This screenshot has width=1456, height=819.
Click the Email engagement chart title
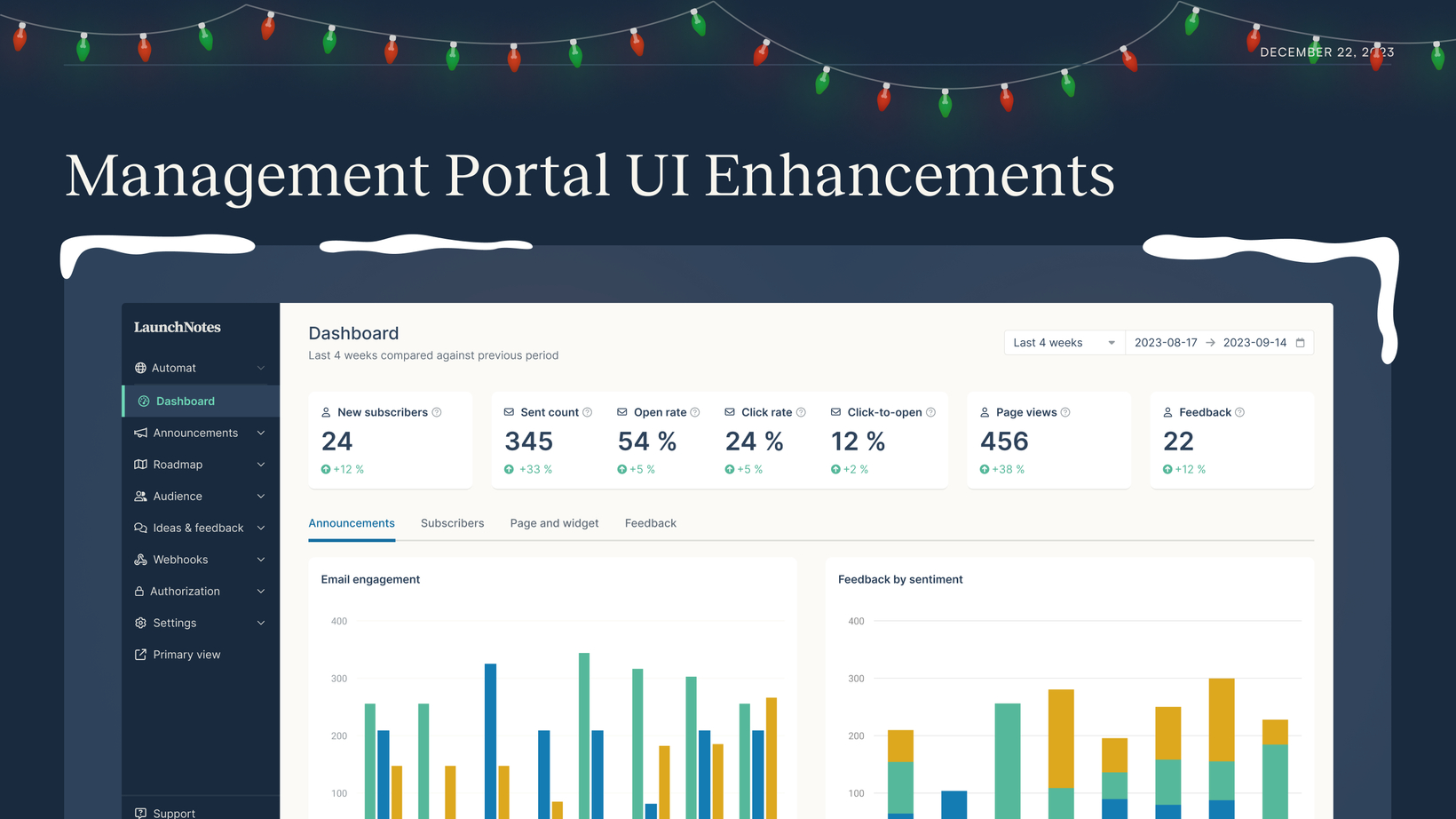(370, 579)
